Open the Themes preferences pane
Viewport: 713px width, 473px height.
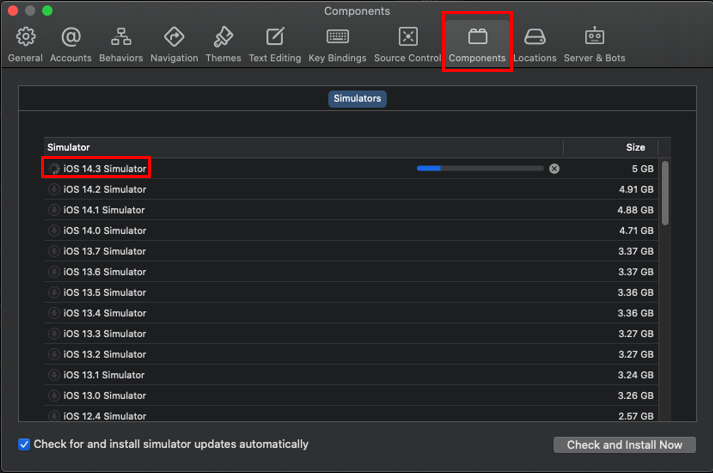tap(223, 44)
